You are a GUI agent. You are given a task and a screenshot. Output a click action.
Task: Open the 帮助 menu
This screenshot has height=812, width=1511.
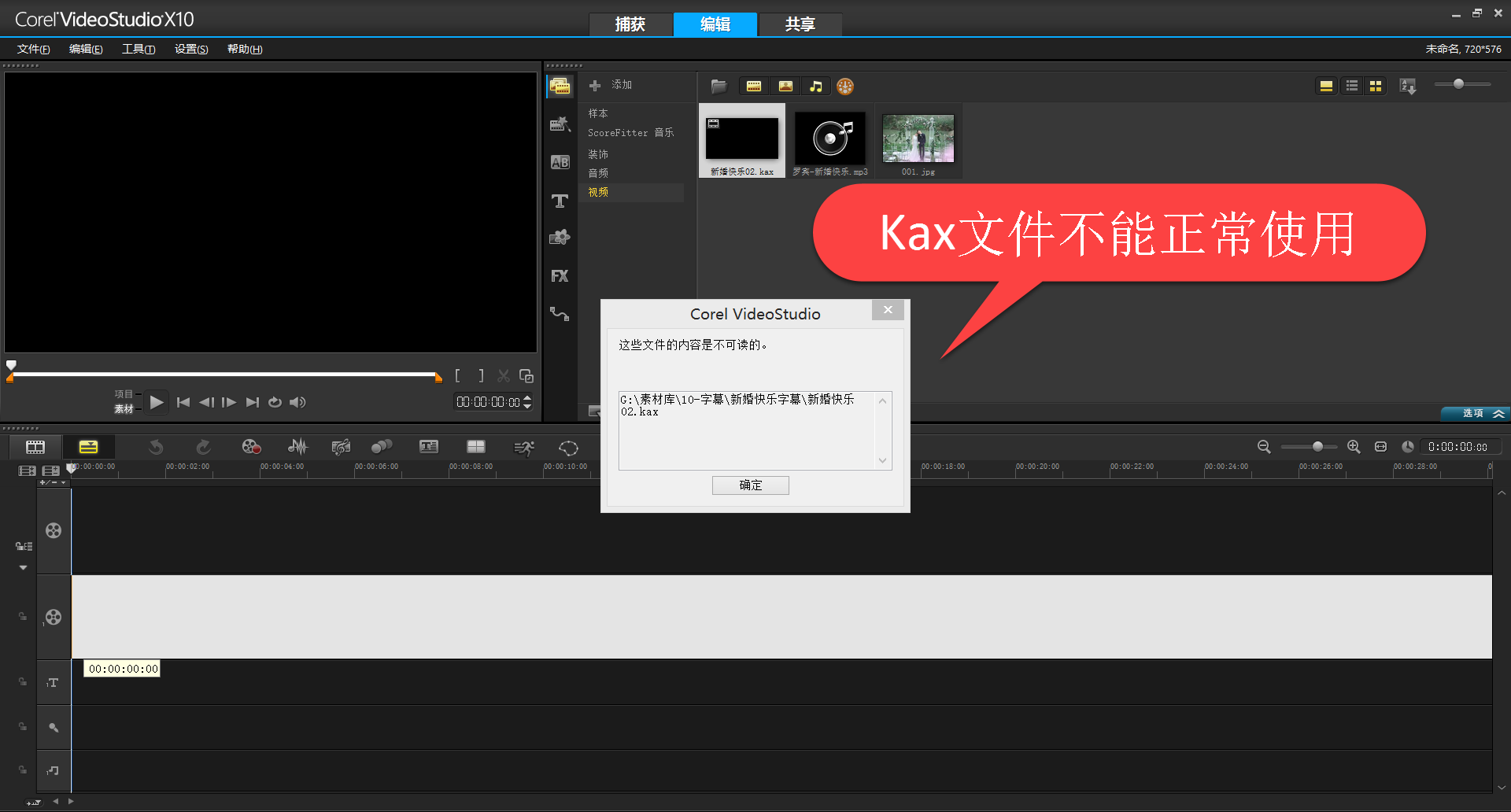[x=245, y=49]
